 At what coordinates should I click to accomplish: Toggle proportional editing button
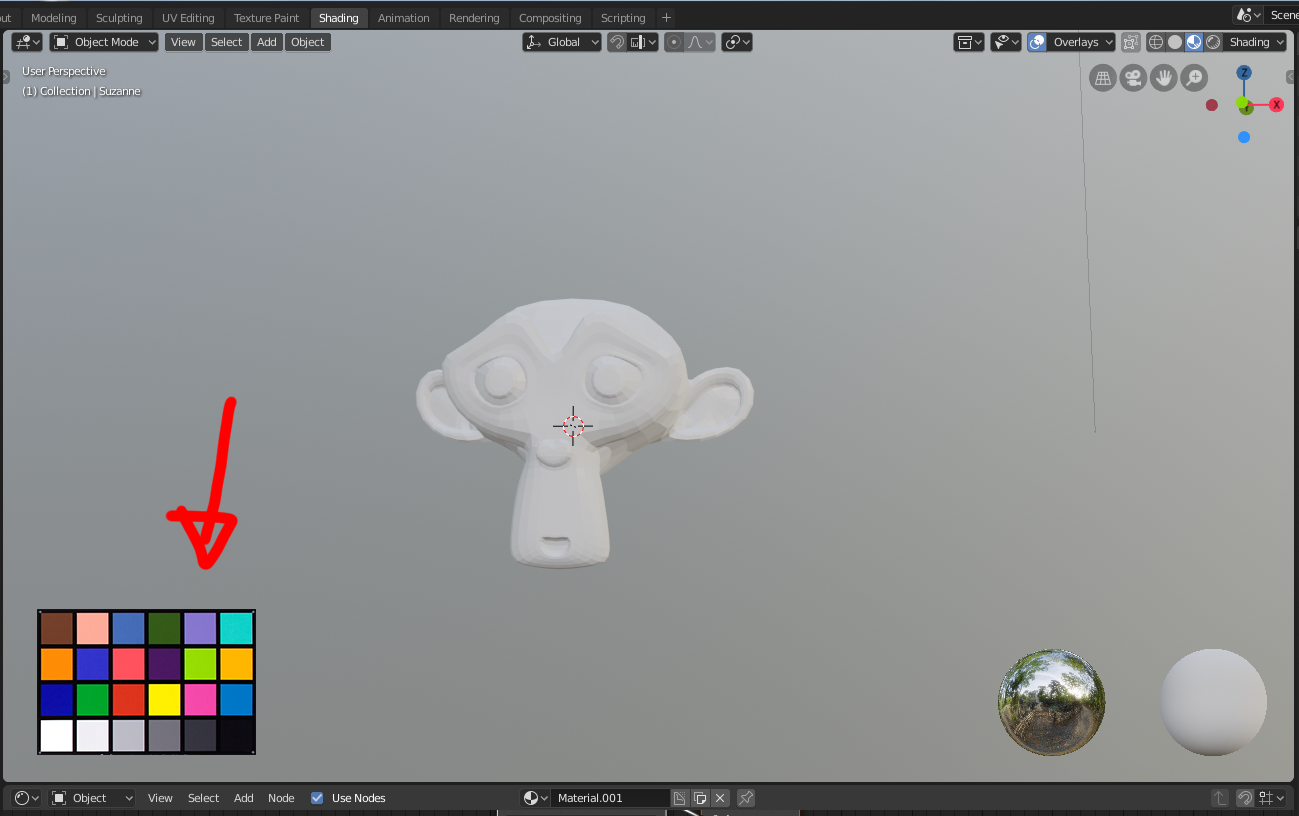(674, 42)
